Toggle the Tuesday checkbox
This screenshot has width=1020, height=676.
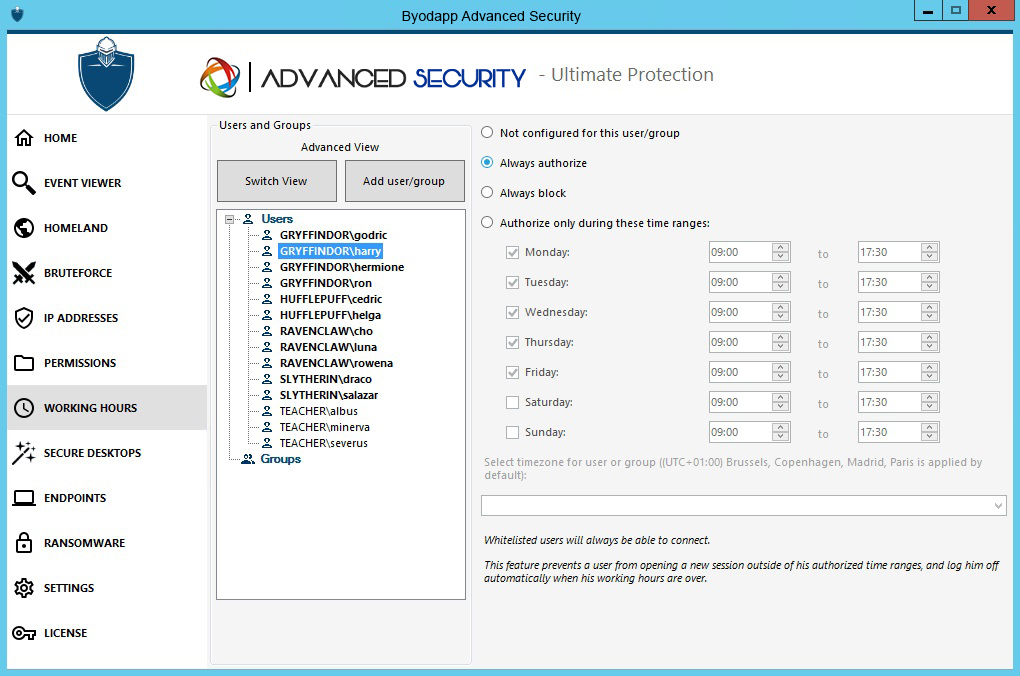pos(513,282)
